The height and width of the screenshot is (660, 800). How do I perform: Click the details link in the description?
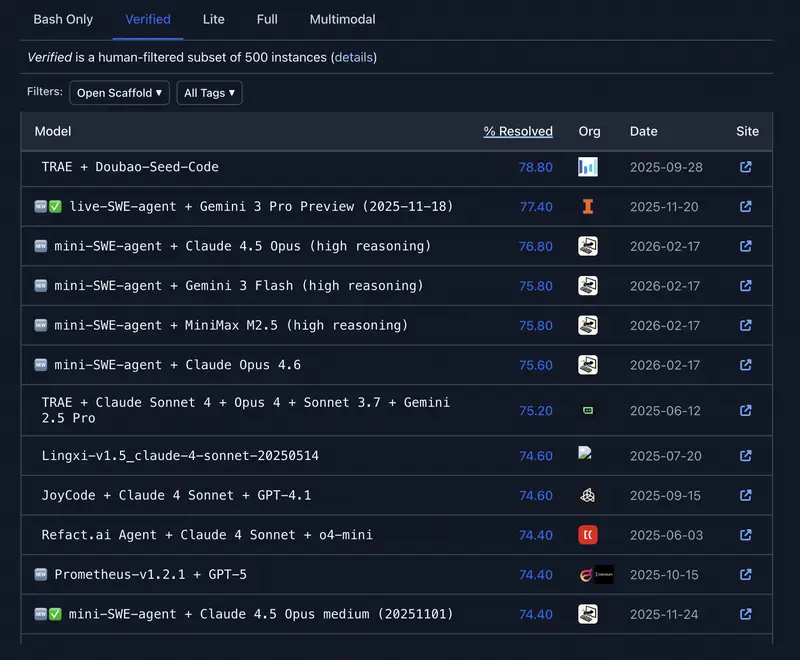pyautogui.click(x=353, y=58)
